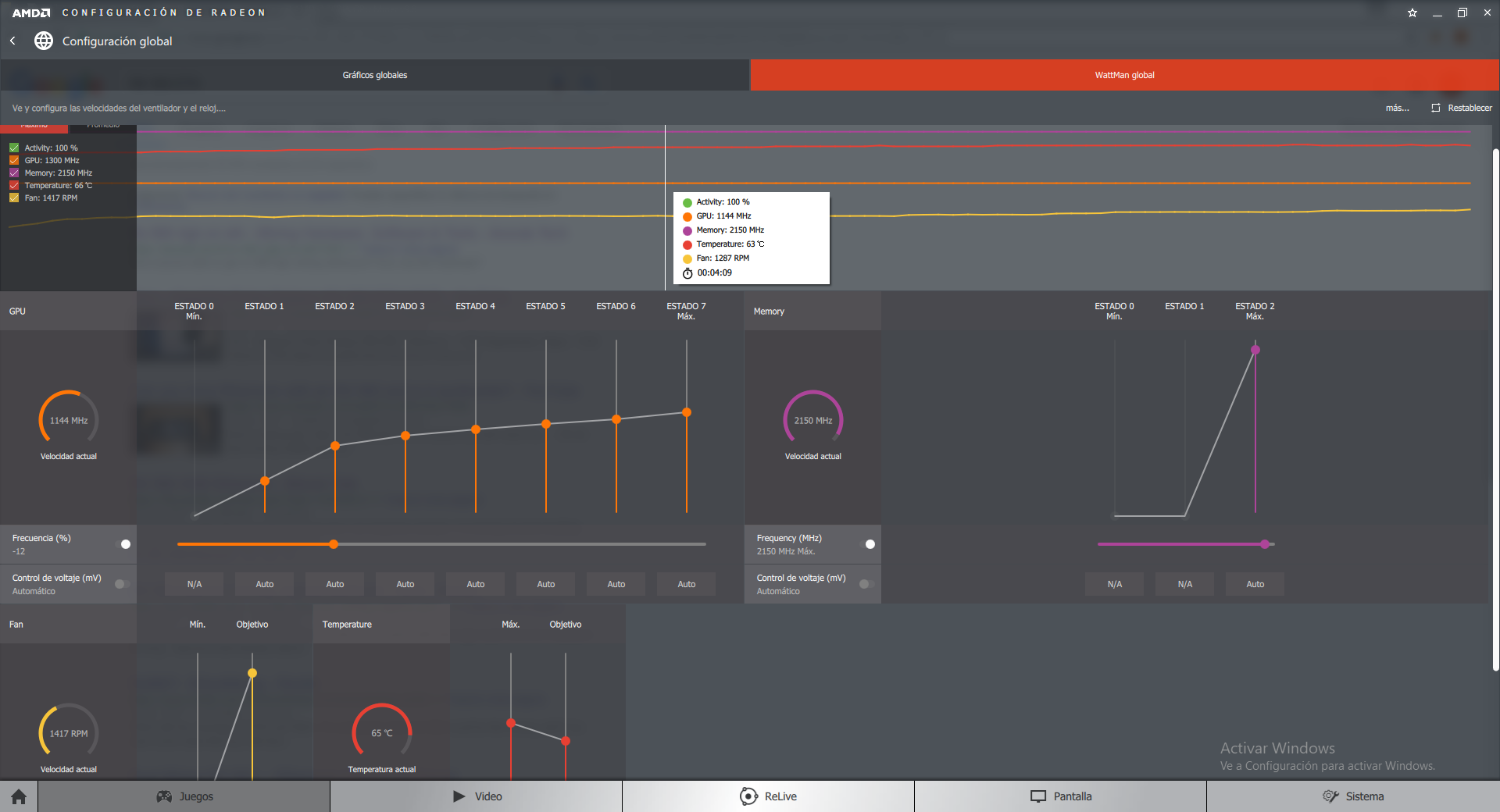Click GPU Estado 0 N/A voltage box
The image size is (1500, 812).
(x=195, y=584)
